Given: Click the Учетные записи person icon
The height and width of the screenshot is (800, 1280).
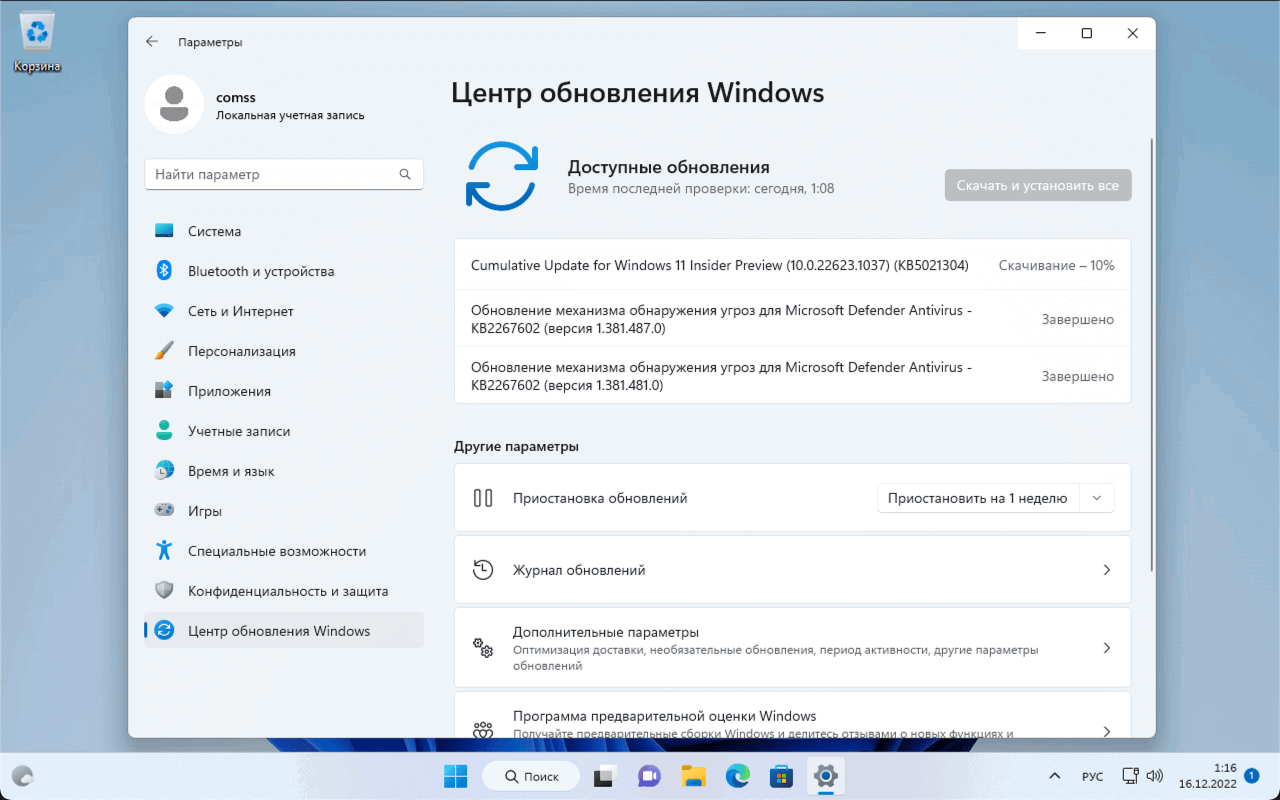Looking at the screenshot, I should 165,431.
